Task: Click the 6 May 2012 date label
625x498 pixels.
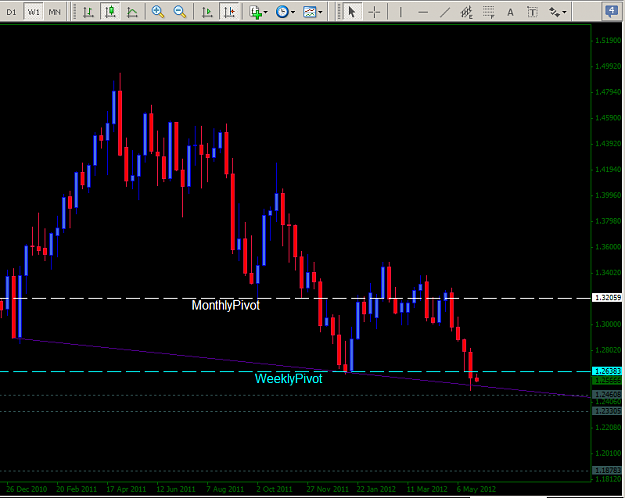Action: (476, 489)
